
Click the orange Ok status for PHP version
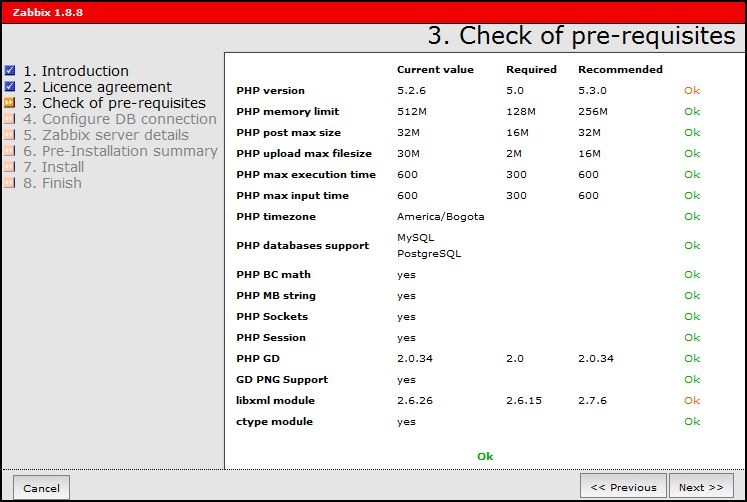point(692,91)
